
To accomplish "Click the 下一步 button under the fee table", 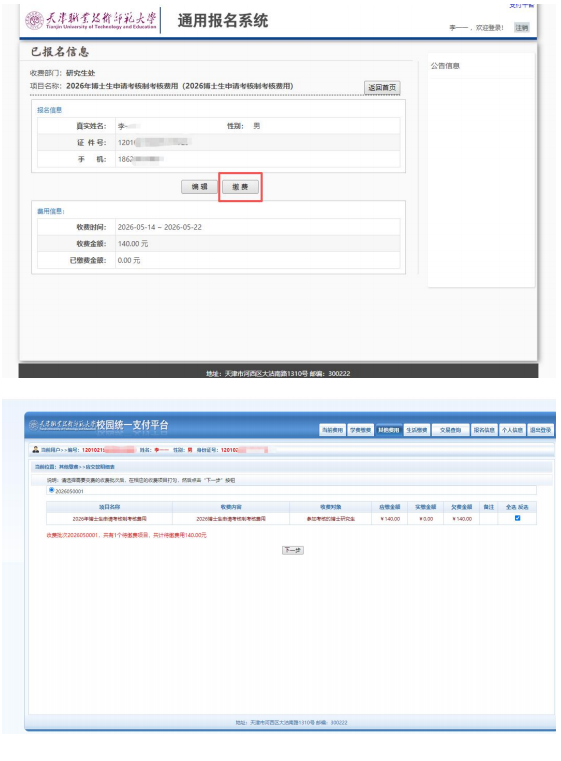I will click(x=293, y=550).
